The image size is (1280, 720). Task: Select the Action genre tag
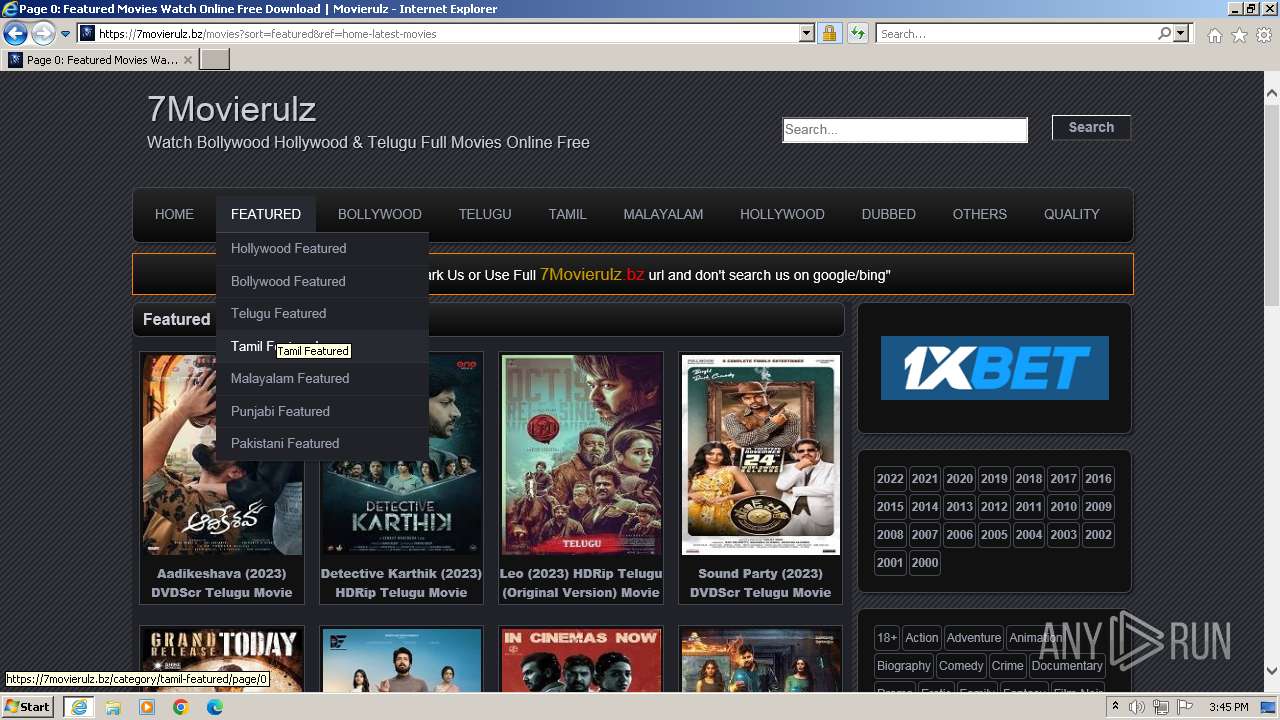click(922, 637)
